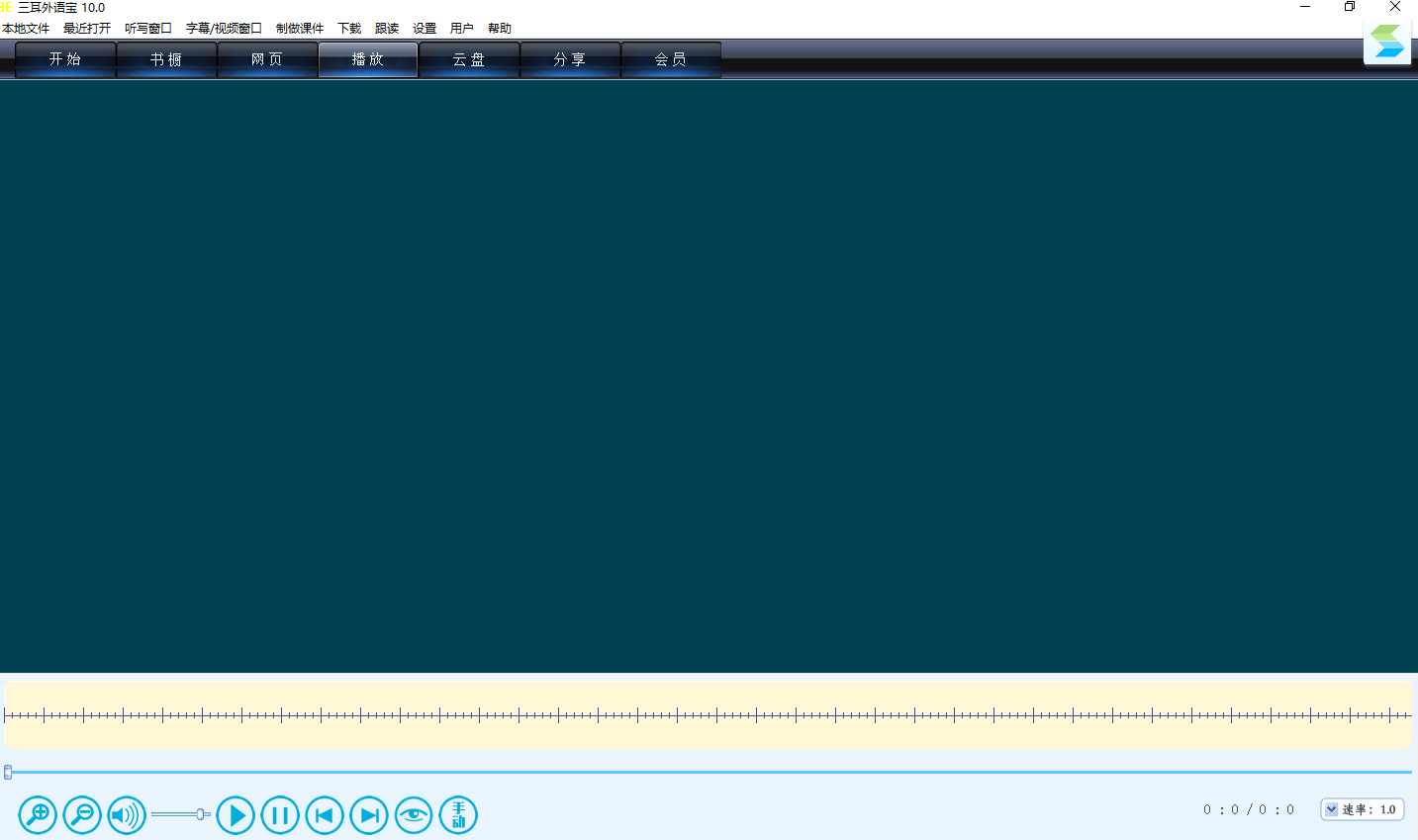1418x840 pixels.
Task: Click the 0:0 / 0:0 time display
Action: coord(1249,809)
